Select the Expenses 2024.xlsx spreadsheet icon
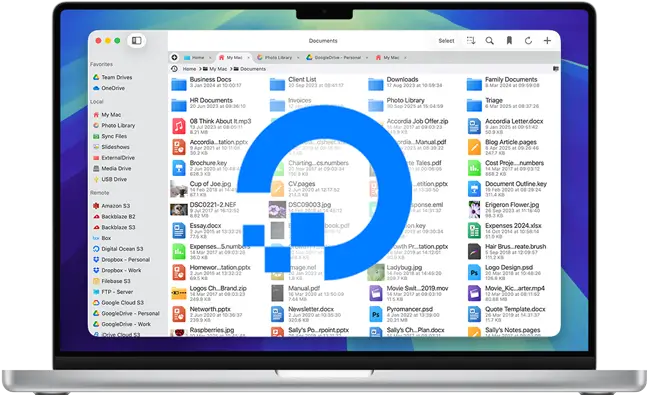 pos(474,230)
